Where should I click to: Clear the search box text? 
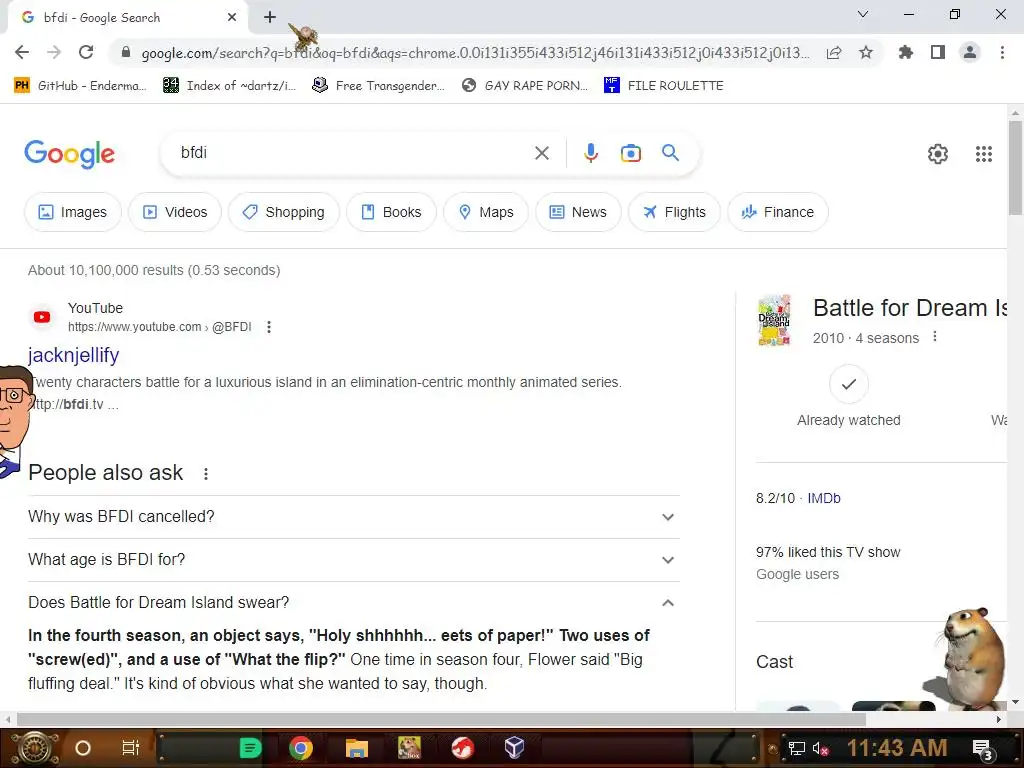tap(541, 153)
